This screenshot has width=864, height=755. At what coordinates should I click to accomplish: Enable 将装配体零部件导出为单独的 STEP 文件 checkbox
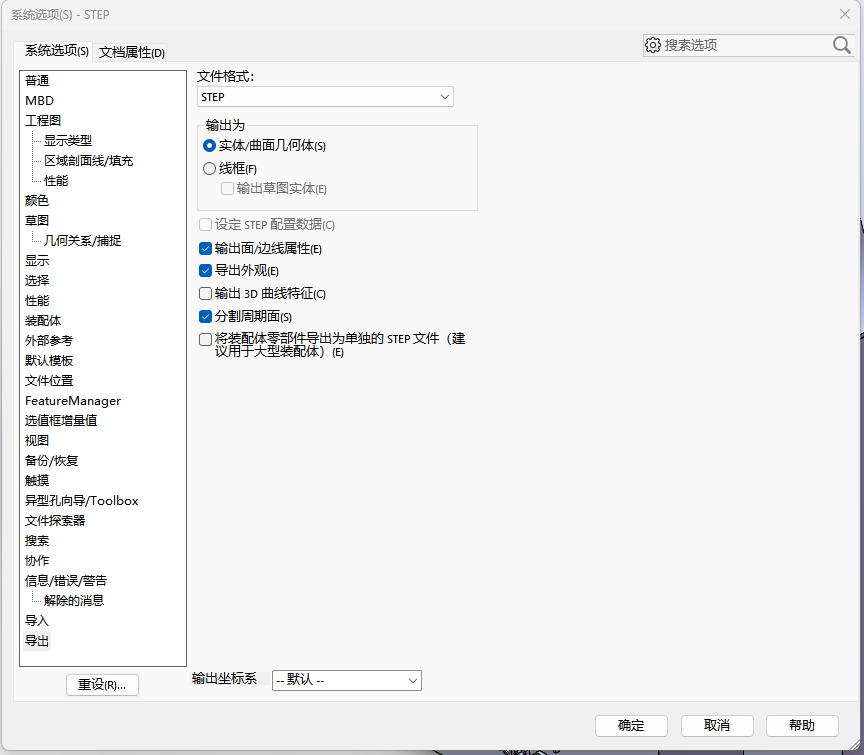206,339
